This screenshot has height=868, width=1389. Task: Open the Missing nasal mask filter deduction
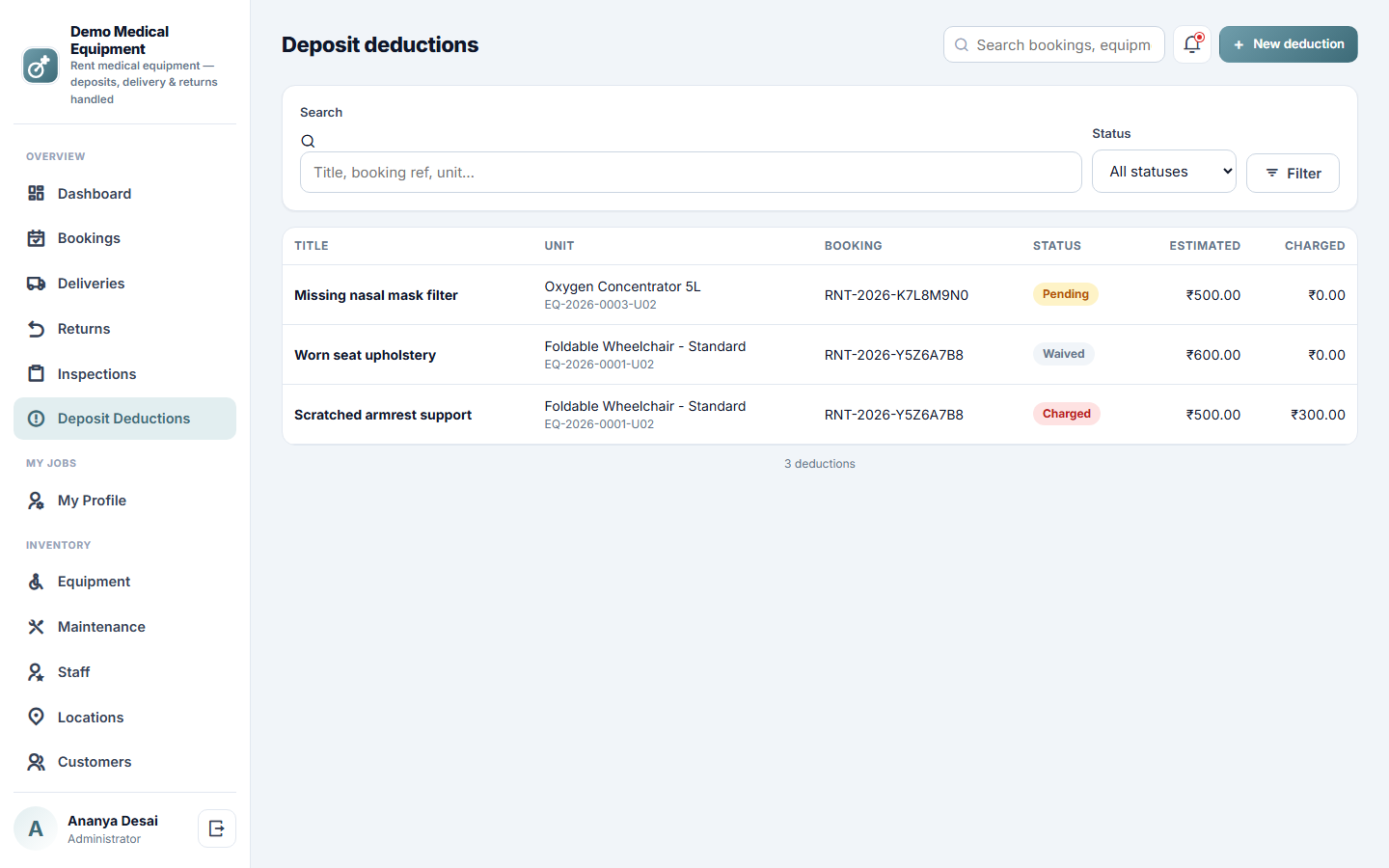(x=376, y=295)
